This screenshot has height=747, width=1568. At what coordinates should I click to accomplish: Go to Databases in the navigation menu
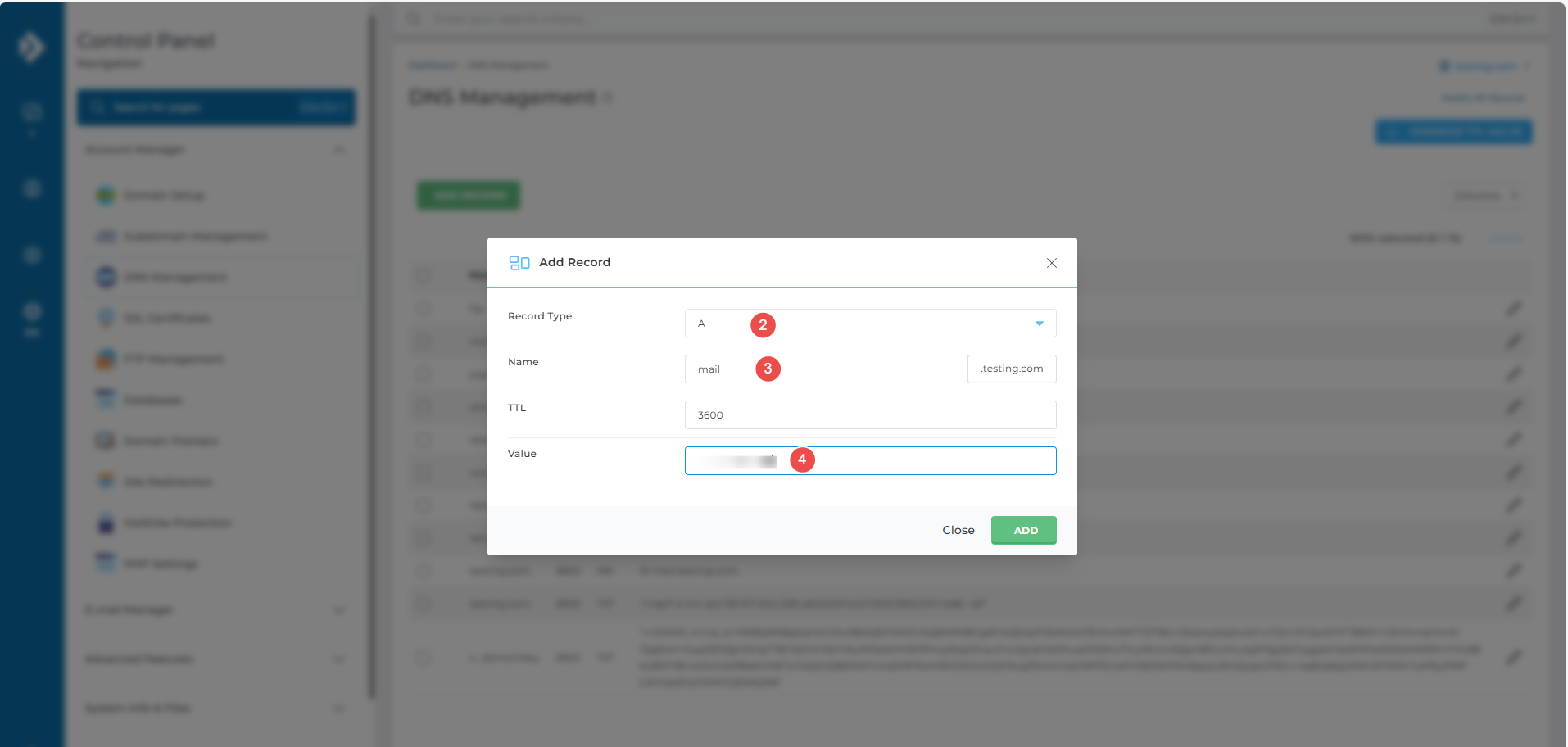tap(153, 401)
